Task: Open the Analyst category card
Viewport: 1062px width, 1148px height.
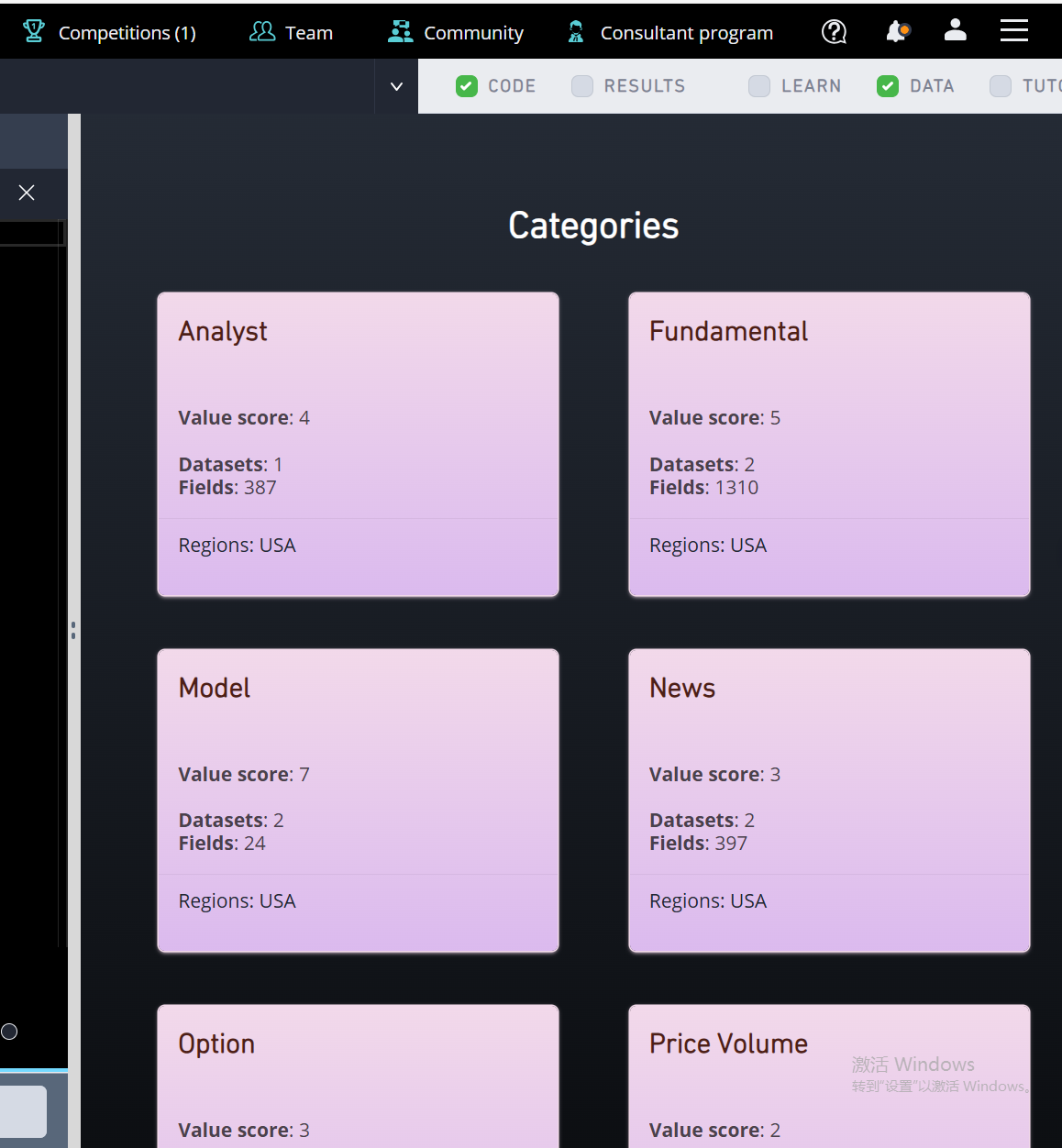Action: point(358,445)
